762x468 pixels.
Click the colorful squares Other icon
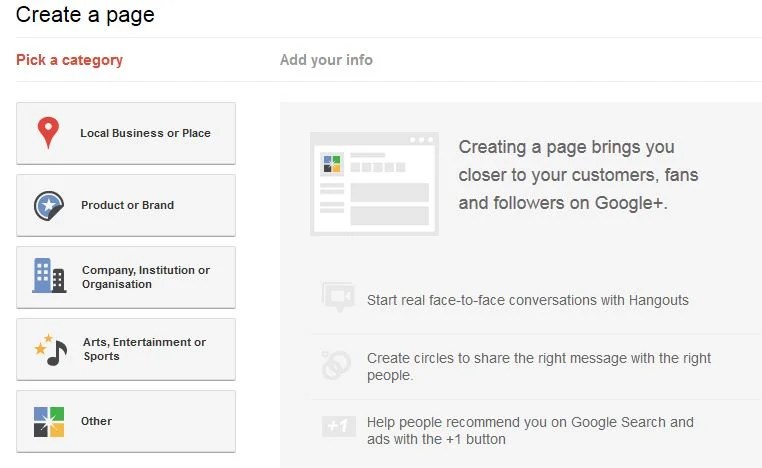click(x=48, y=422)
